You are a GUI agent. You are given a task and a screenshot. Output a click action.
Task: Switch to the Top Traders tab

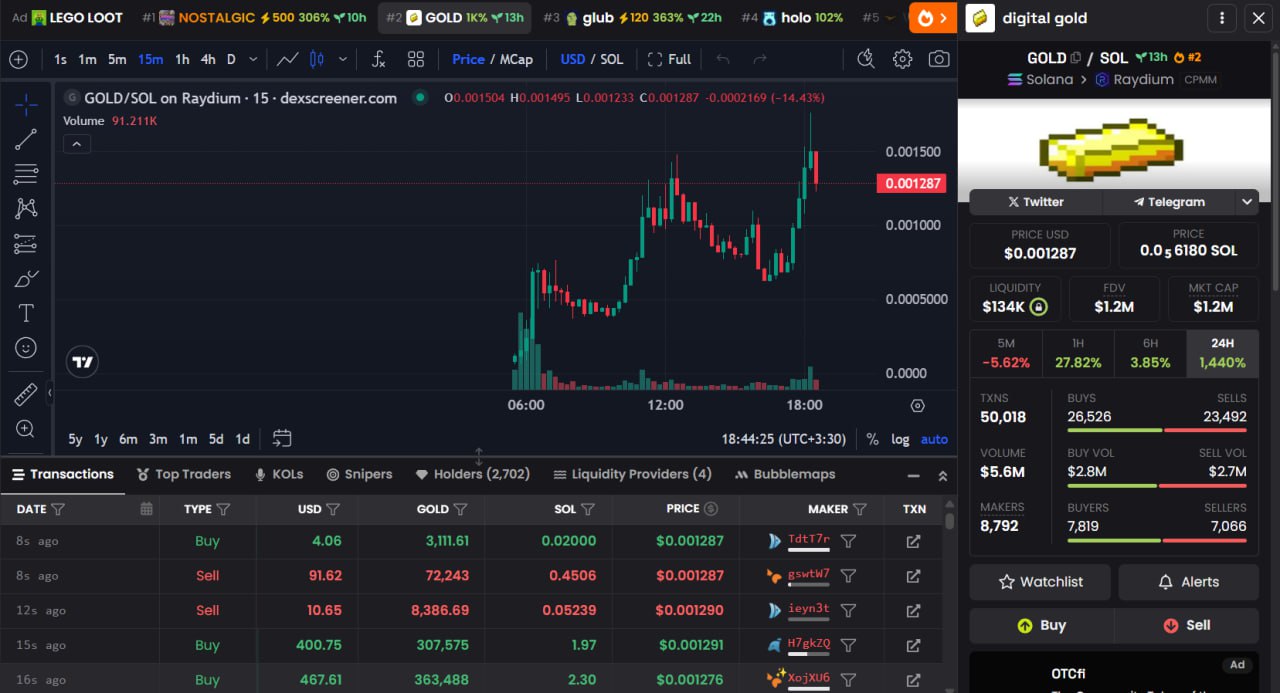pyautogui.click(x=183, y=474)
